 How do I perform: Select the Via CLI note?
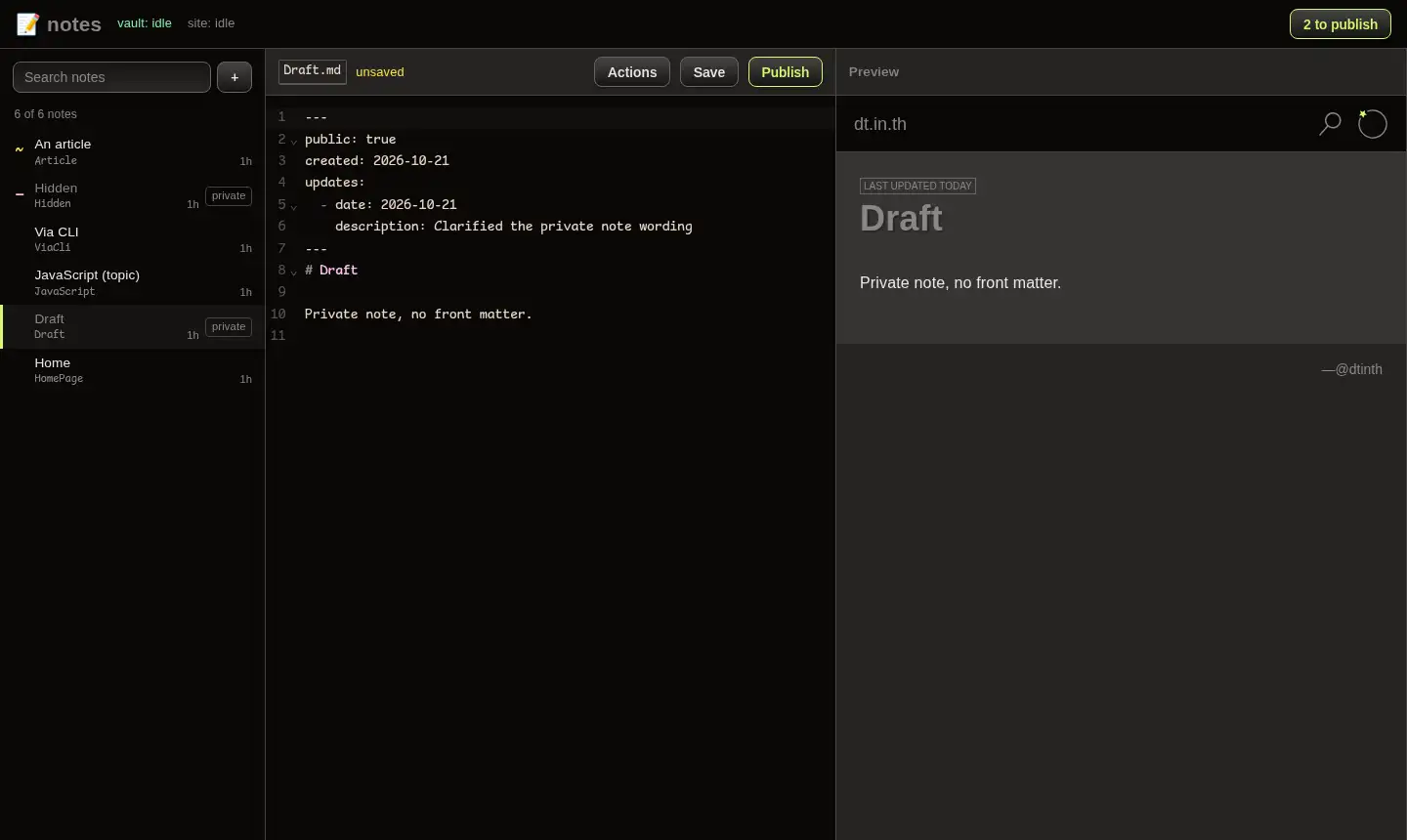(x=133, y=239)
